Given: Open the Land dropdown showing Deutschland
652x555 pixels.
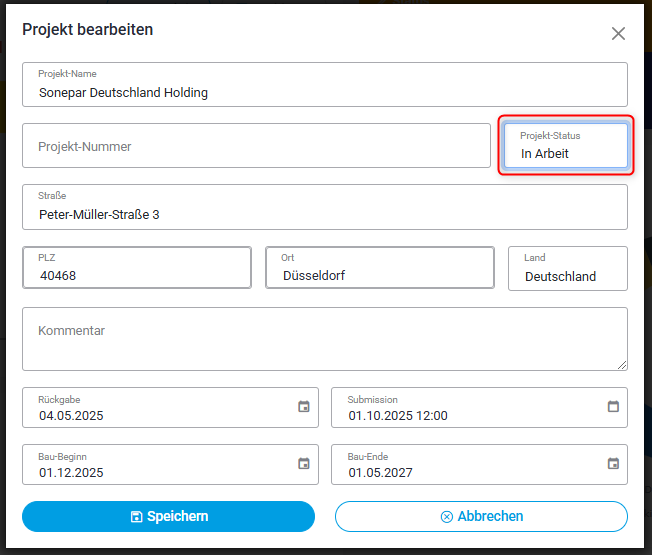Looking at the screenshot, I should point(568,268).
